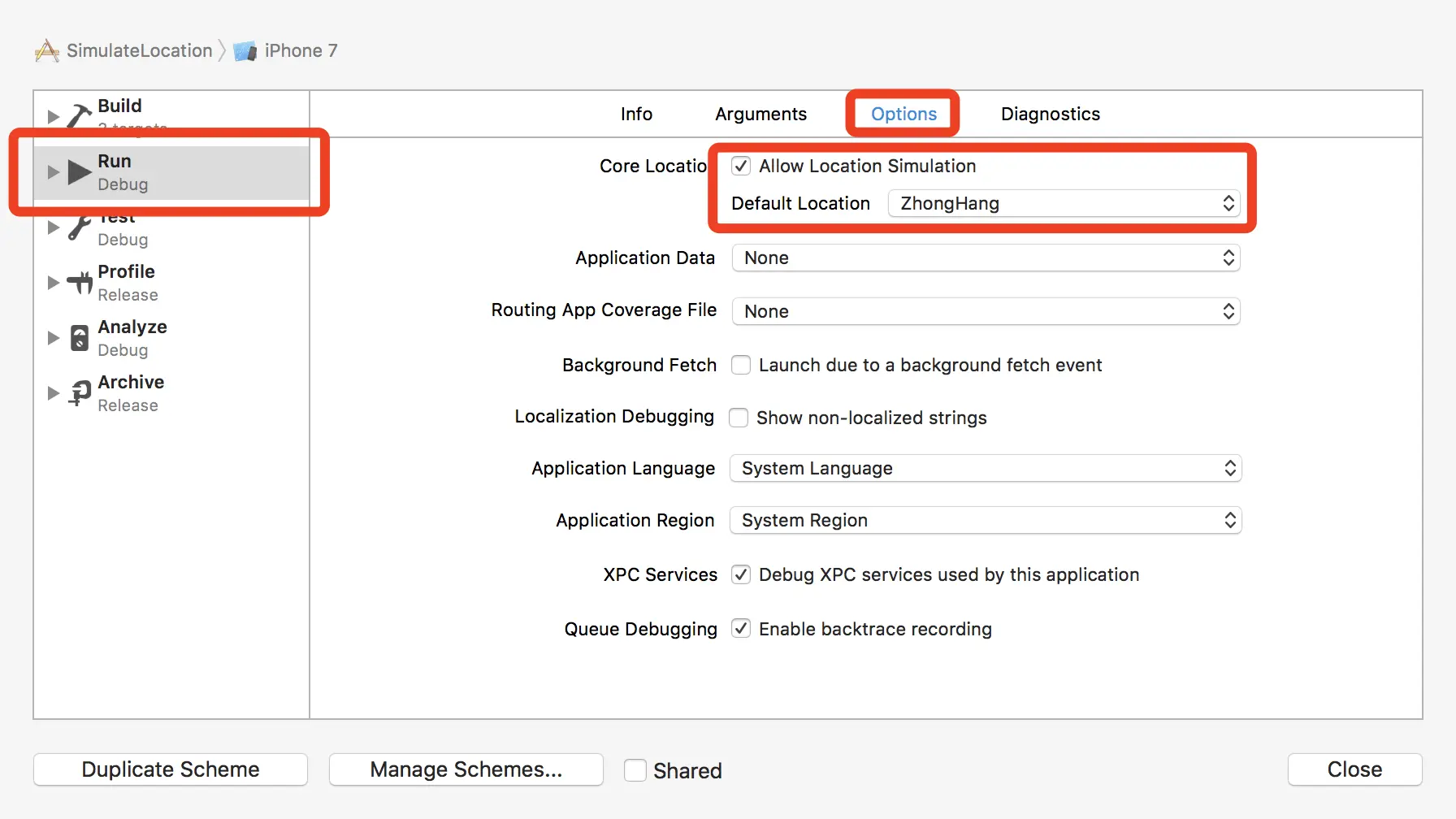Click the iPhone 7 device icon
This screenshot has height=819, width=1456.
pos(245,51)
